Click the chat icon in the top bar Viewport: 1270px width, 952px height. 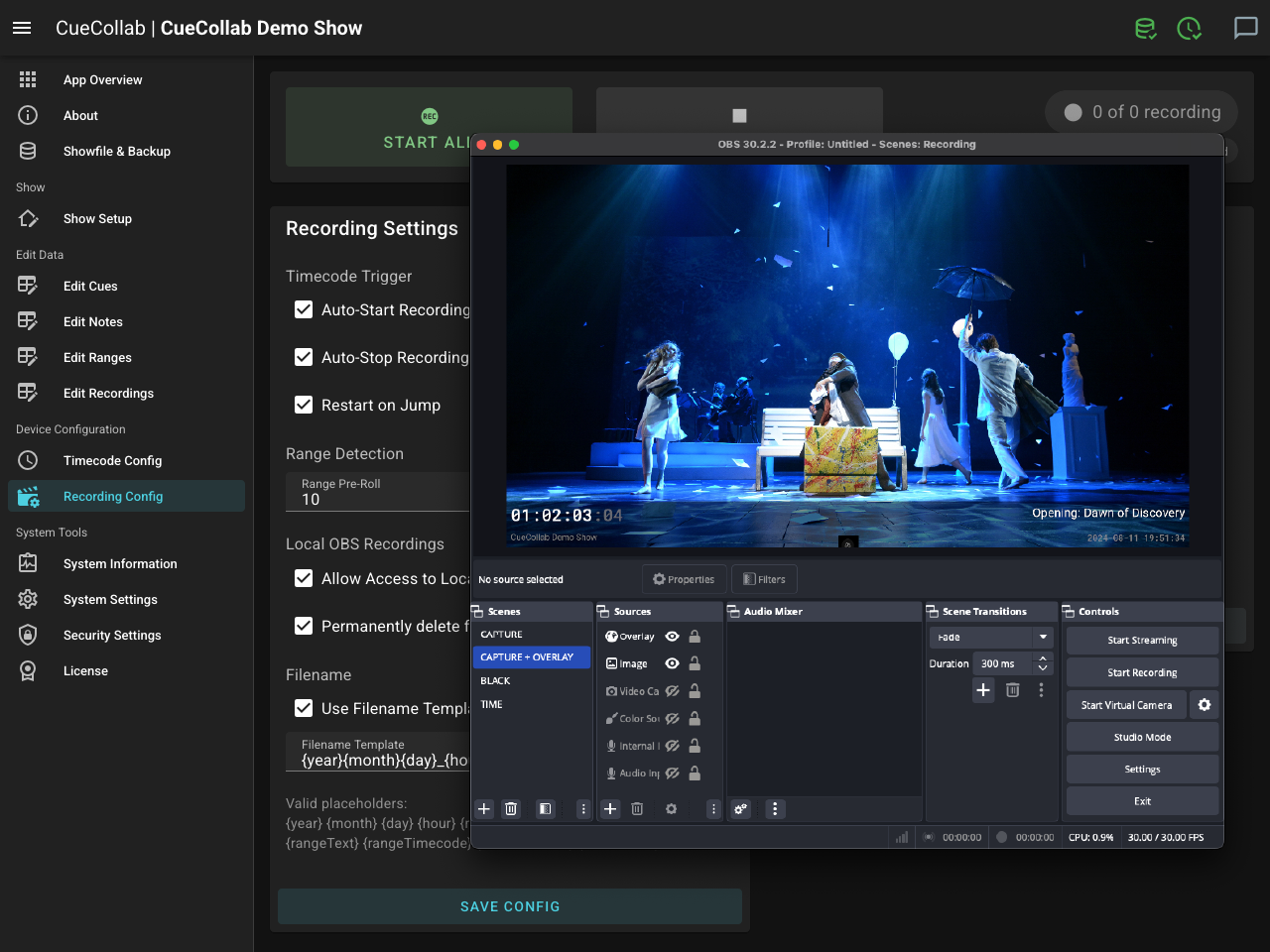point(1245,28)
